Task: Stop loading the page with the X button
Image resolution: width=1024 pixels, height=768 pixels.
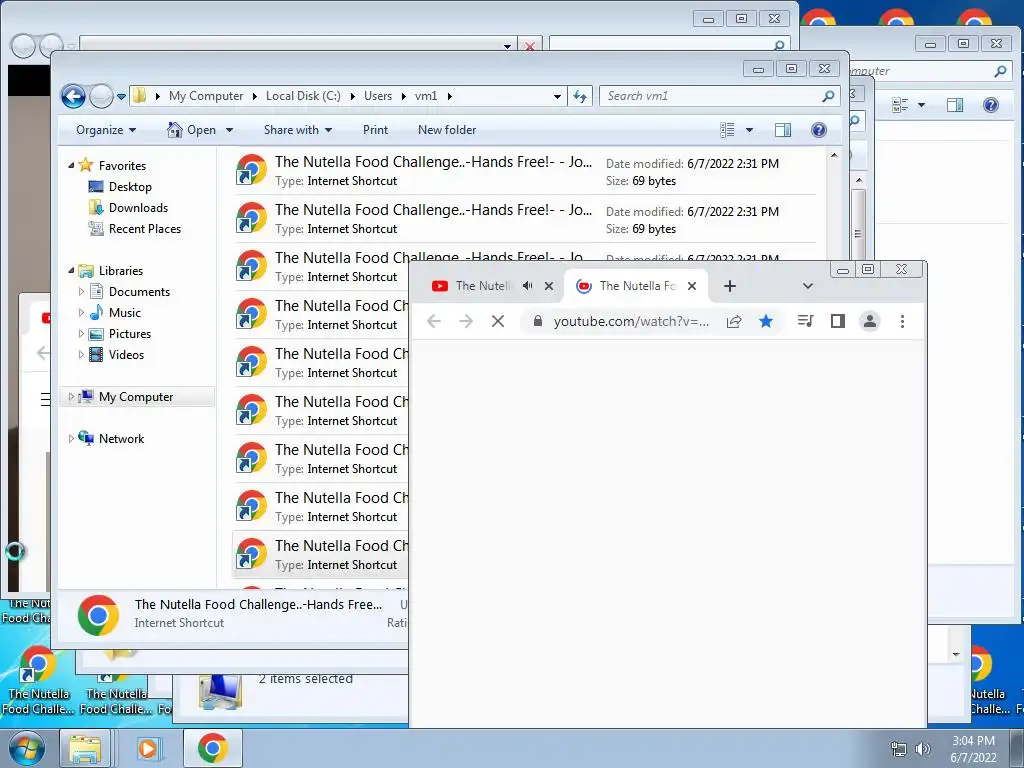Action: 498,321
